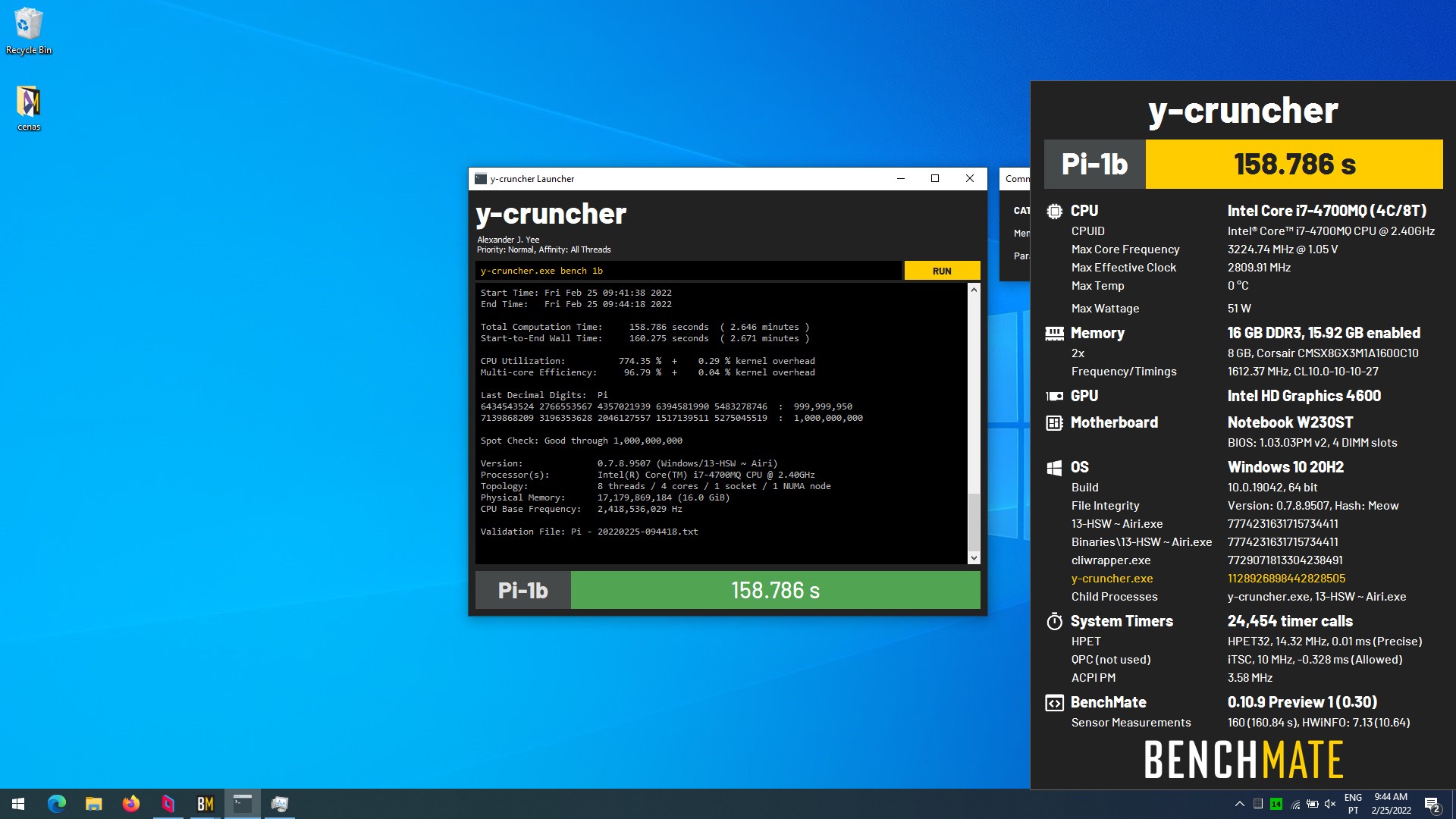
Task: Open File Explorer from the taskbar
Action: [x=93, y=804]
